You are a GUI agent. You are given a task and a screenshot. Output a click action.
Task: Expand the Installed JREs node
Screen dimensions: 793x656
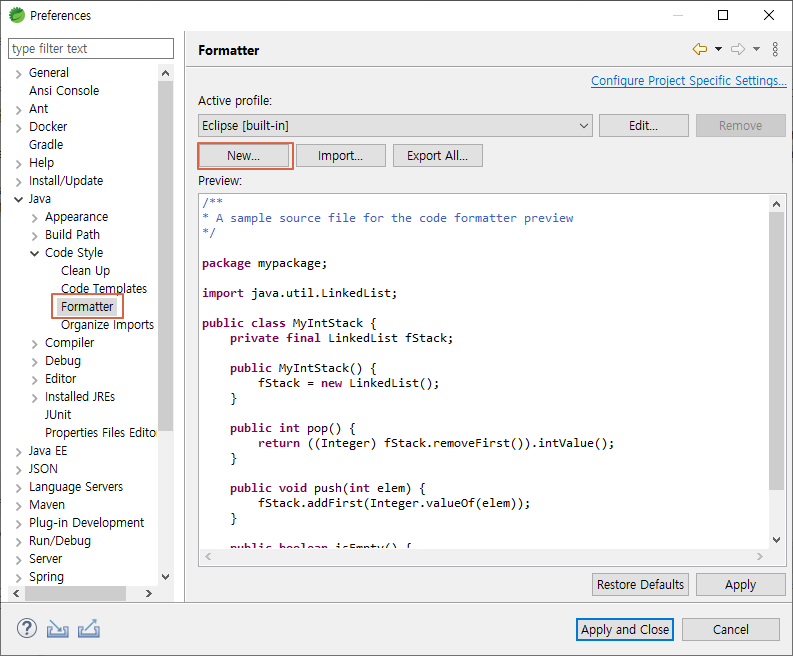(x=34, y=398)
